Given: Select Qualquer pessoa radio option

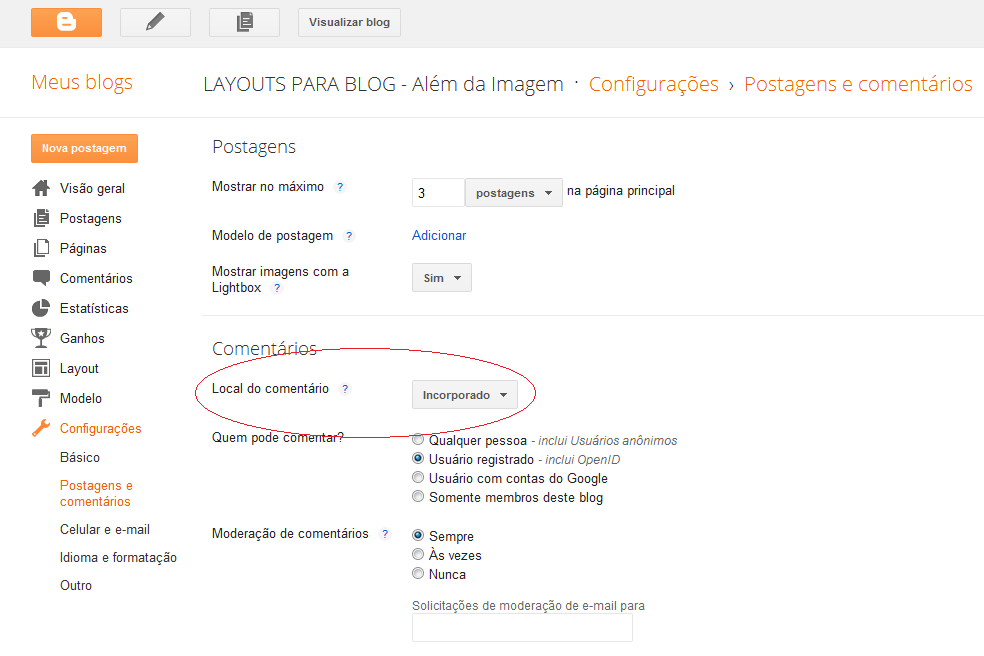Looking at the screenshot, I should 418,439.
